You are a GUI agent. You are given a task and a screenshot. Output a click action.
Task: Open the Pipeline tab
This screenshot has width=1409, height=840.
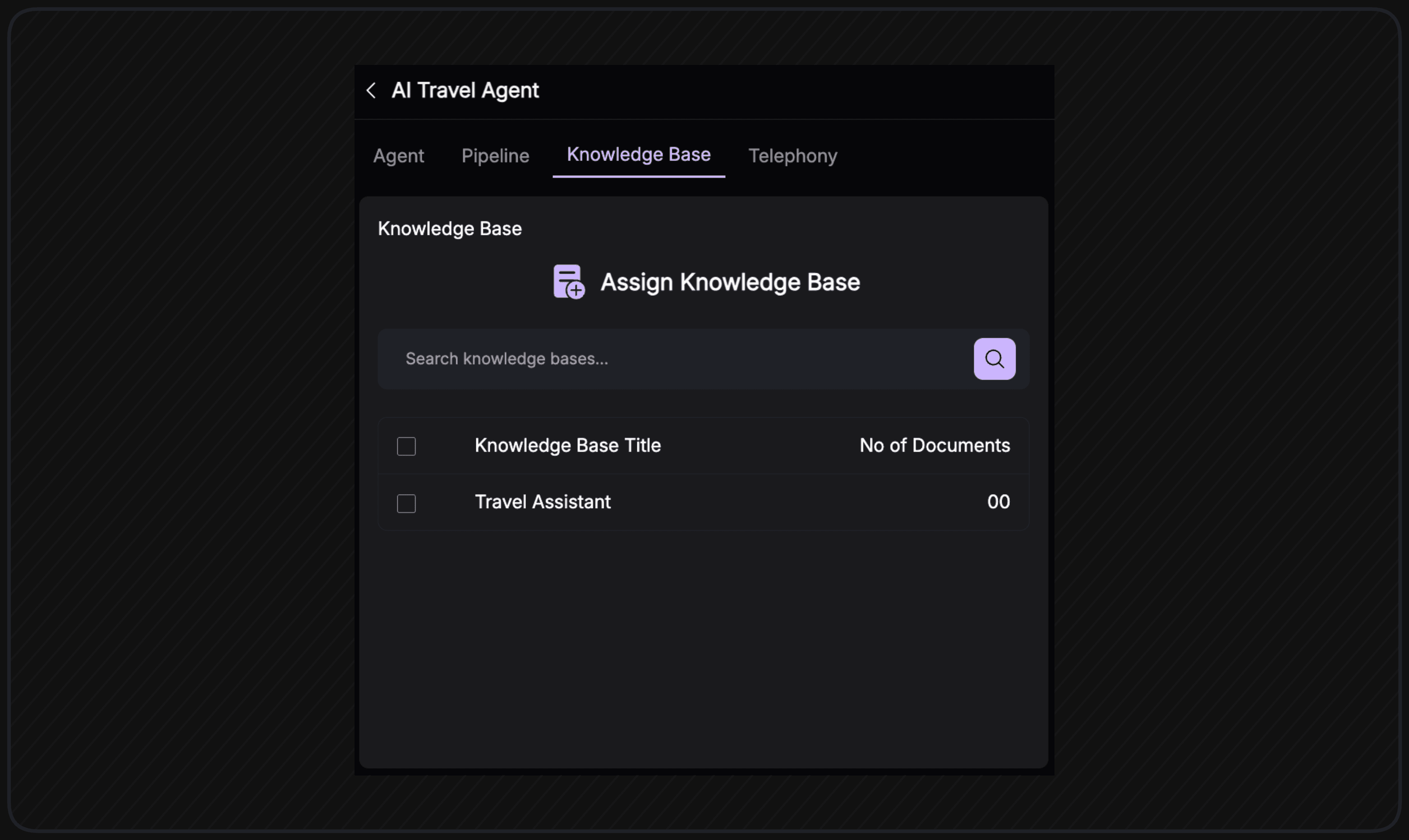coord(495,156)
